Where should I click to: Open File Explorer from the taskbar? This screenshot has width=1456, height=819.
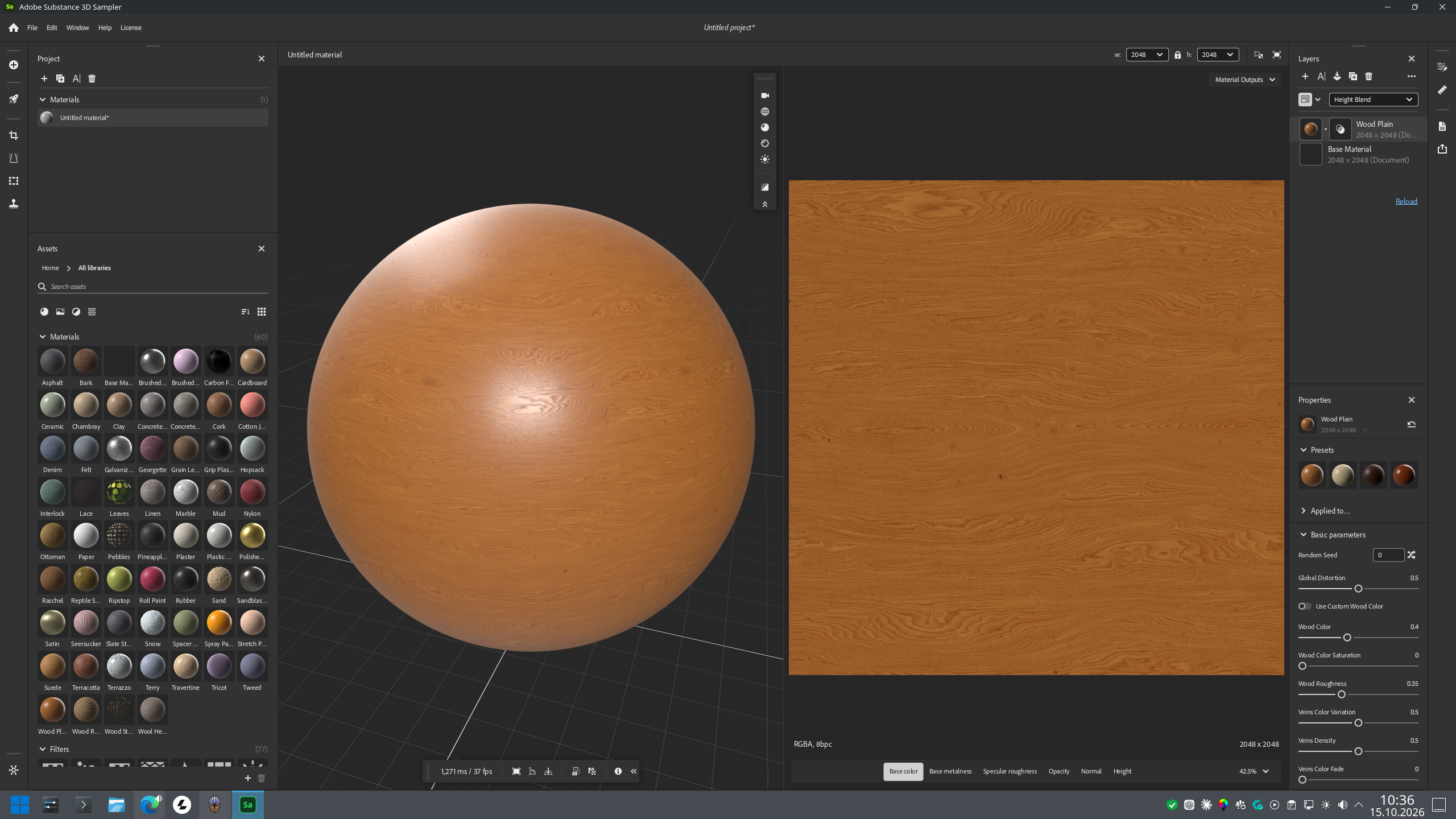click(117, 805)
